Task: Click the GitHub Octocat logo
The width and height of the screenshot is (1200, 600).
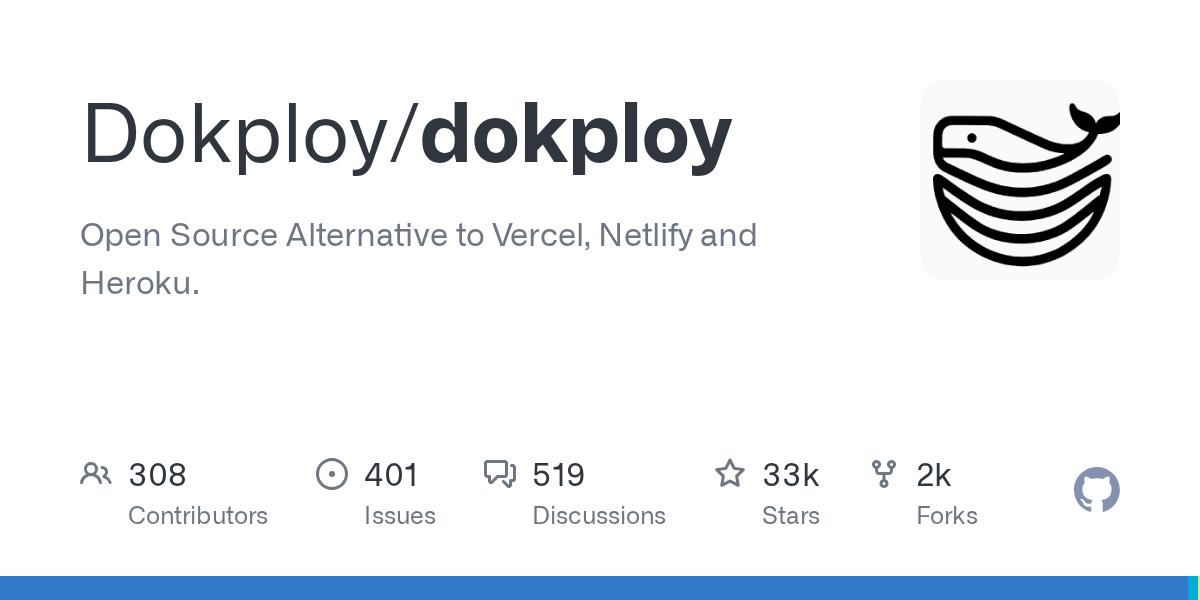Action: (x=1096, y=490)
